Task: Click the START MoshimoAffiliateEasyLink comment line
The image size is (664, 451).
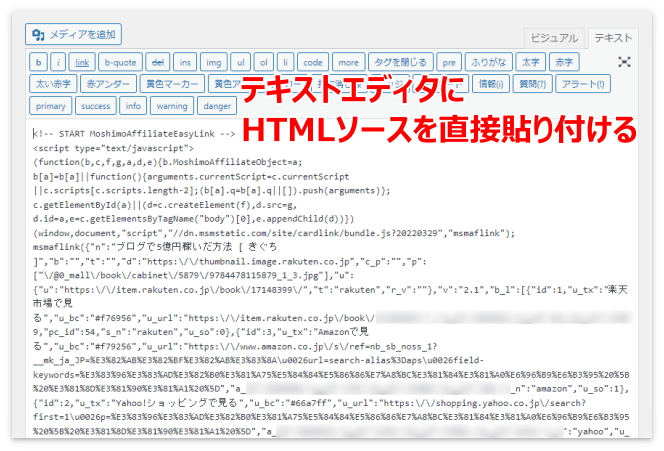Action: pyautogui.click(x=134, y=134)
